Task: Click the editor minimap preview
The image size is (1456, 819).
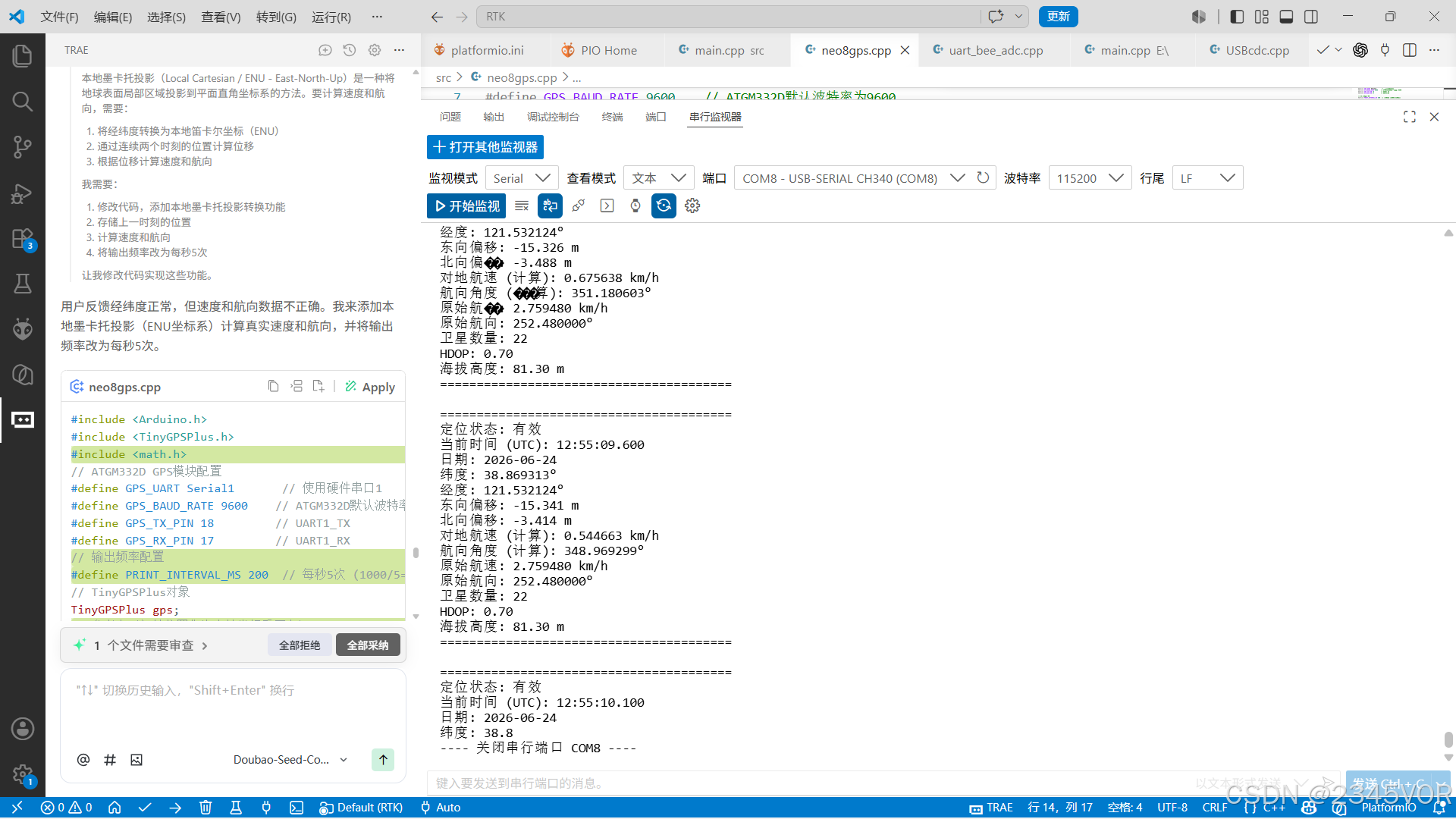Action: click(x=1380, y=93)
